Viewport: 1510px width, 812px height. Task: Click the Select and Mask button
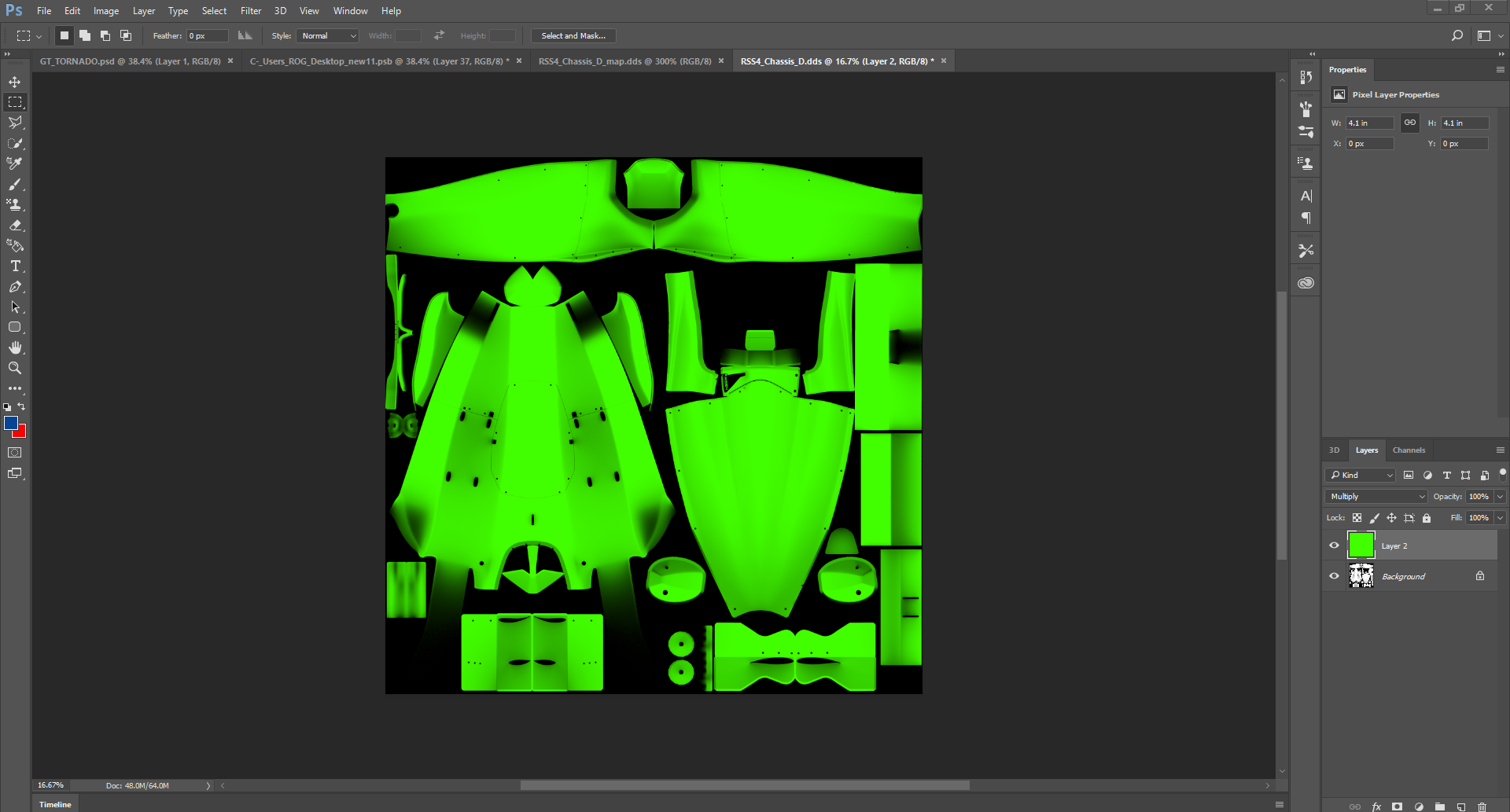pyautogui.click(x=573, y=36)
